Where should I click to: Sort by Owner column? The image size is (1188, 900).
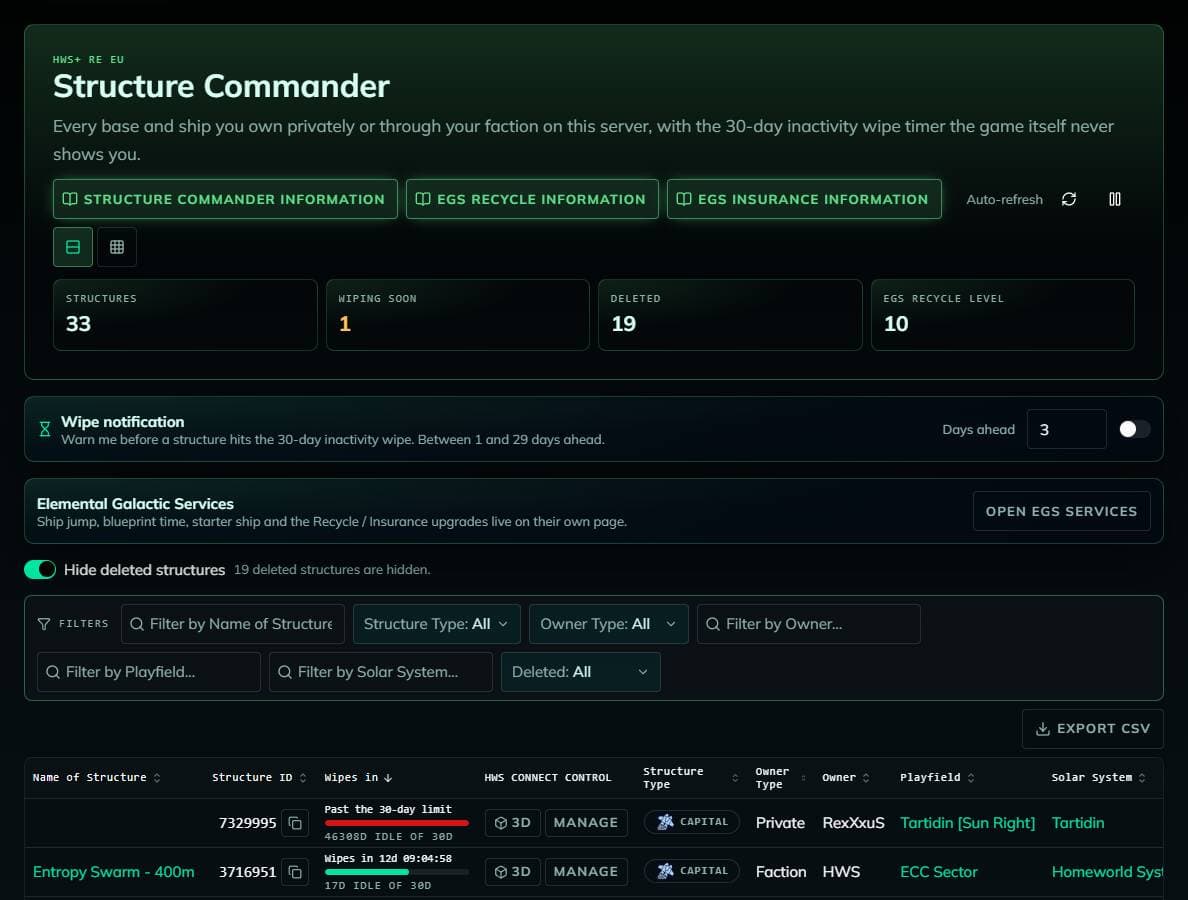(x=846, y=777)
